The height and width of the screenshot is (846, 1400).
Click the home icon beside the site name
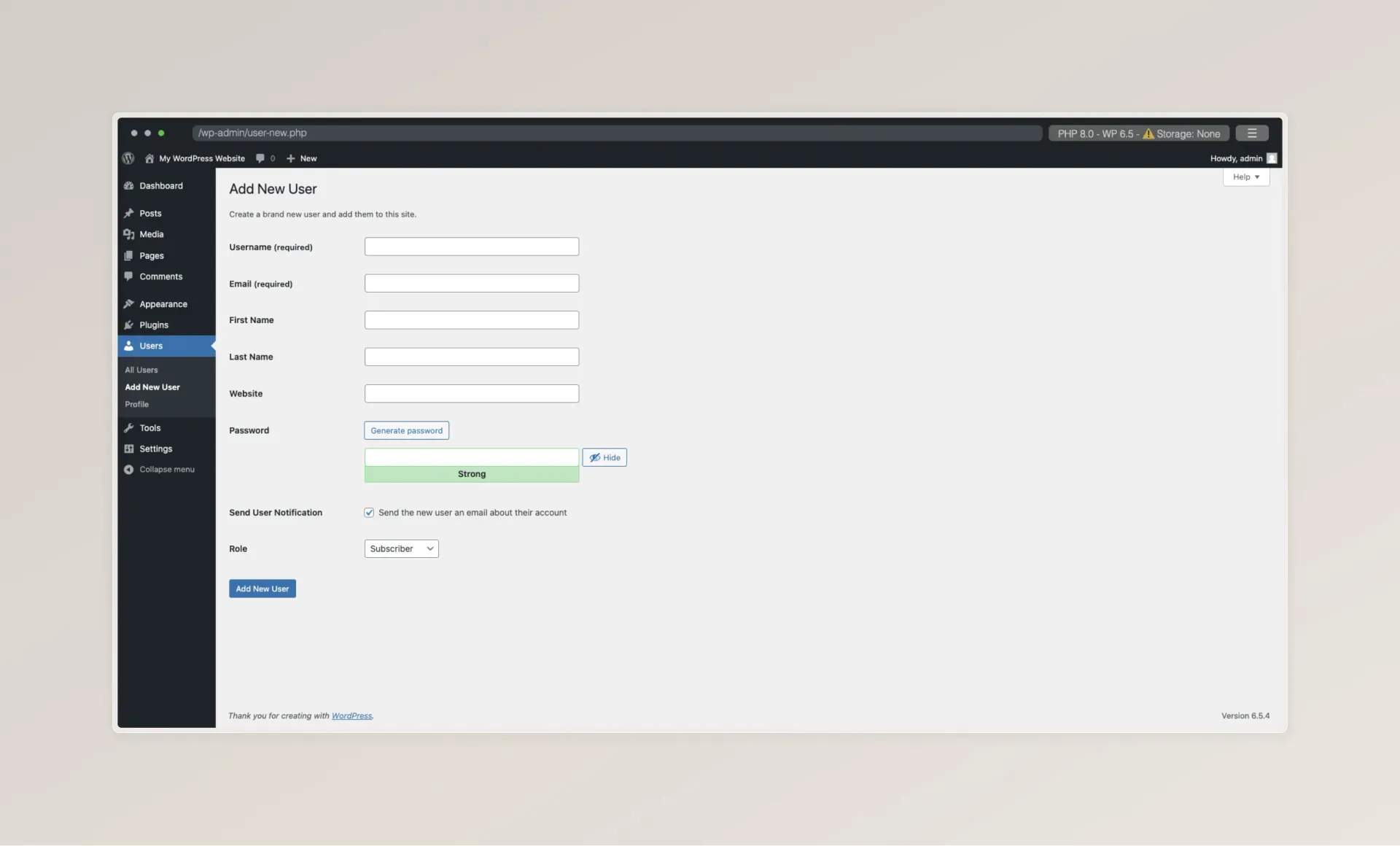click(149, 158)
